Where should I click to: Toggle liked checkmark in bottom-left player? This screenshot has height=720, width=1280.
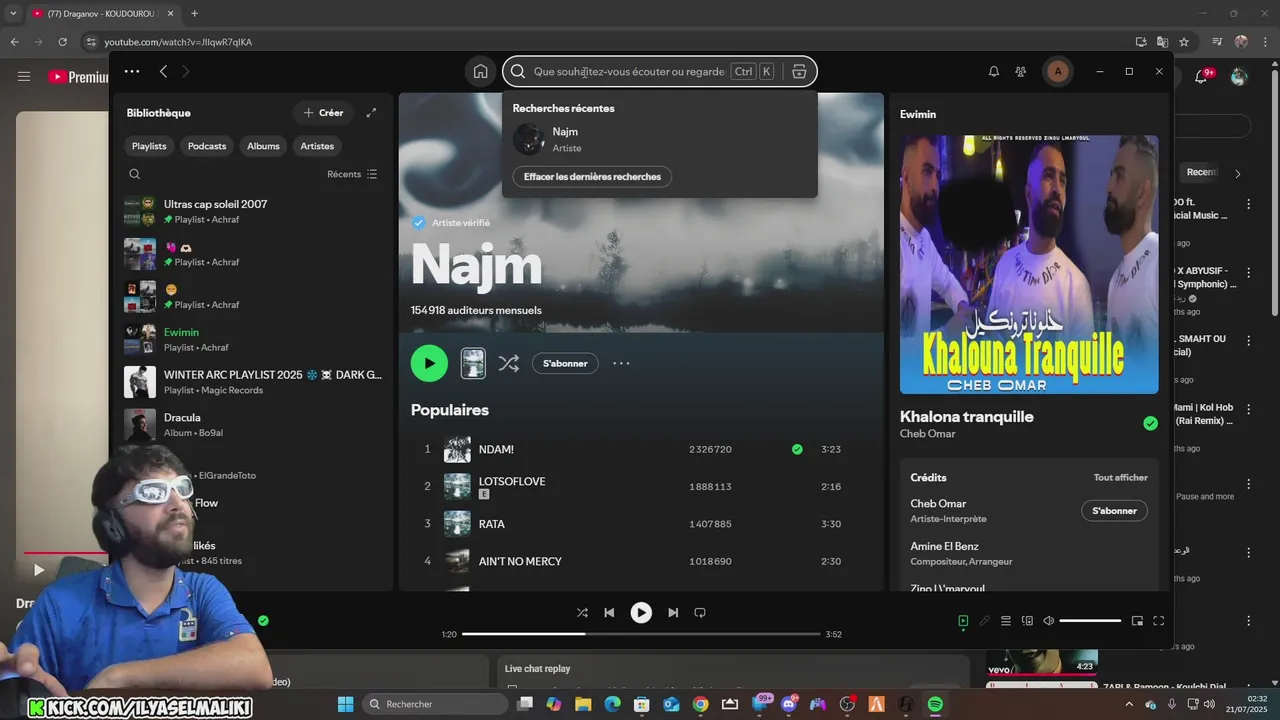click(263, 620)
